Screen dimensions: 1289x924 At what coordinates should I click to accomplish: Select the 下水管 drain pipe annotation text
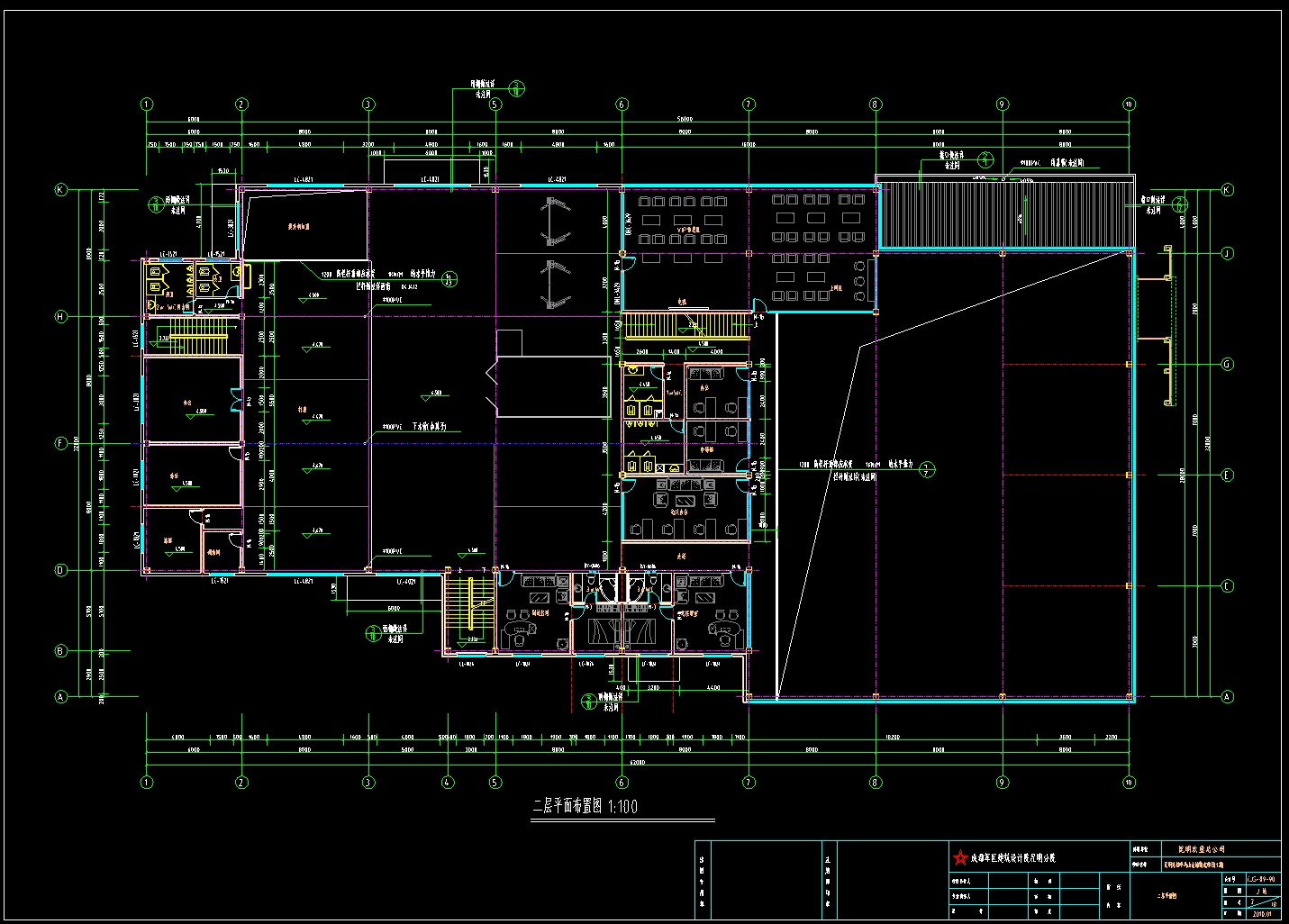click(430, 427)
